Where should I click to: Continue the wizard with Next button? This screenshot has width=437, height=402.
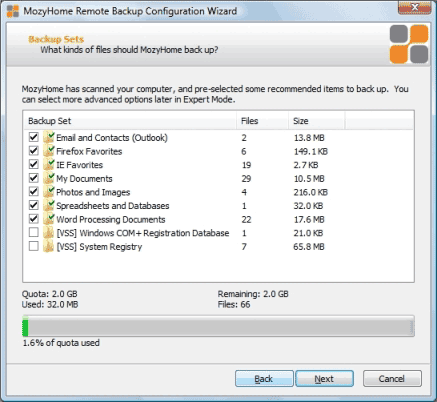click(x=324, y=379)
